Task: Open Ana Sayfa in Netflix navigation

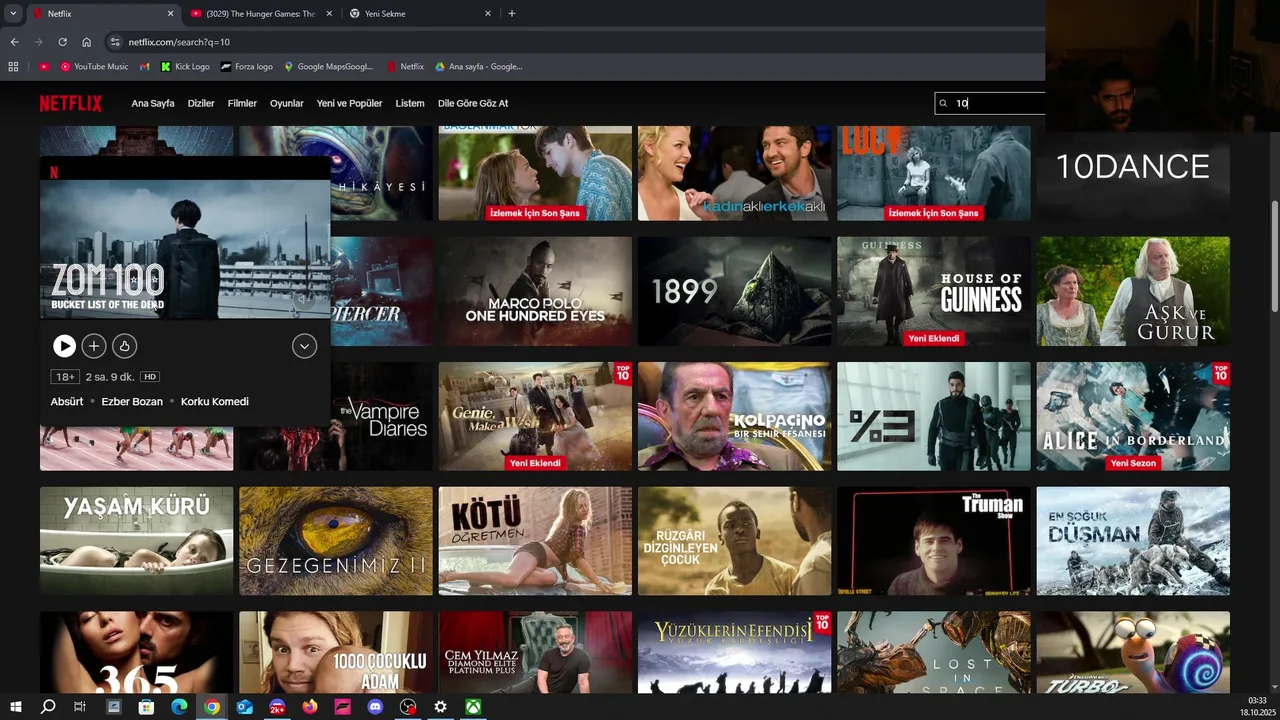Action: [x=153, y=103]
